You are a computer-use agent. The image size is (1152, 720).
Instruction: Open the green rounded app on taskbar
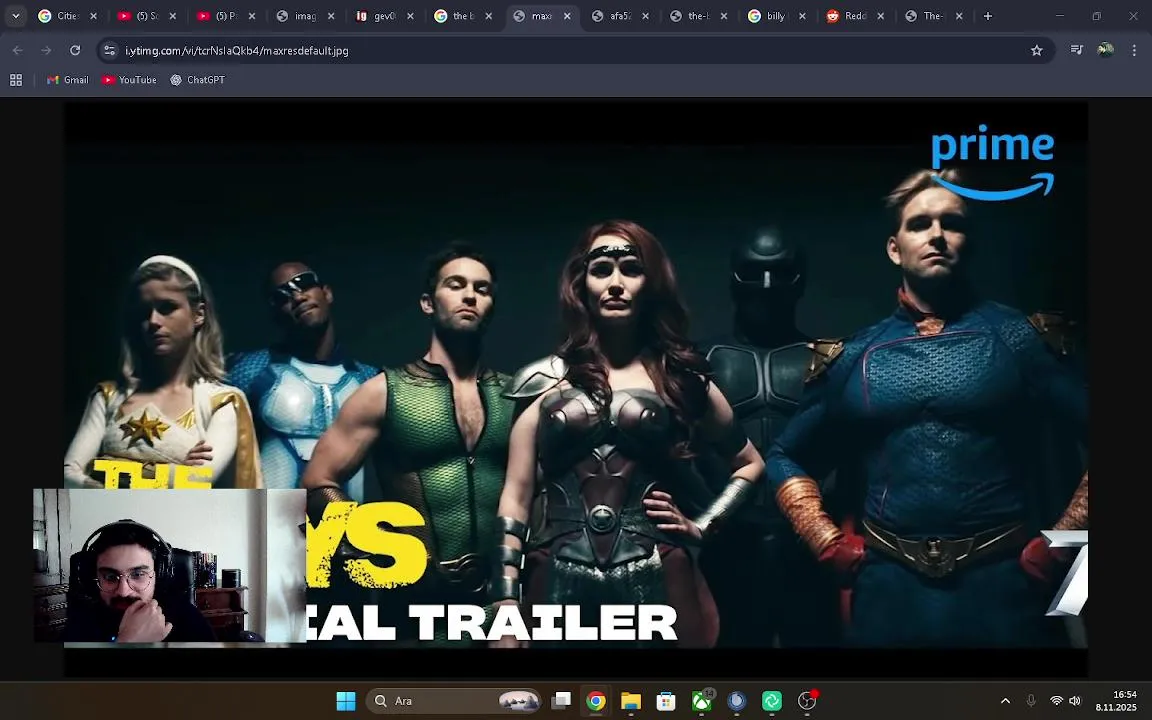(771, 701)
